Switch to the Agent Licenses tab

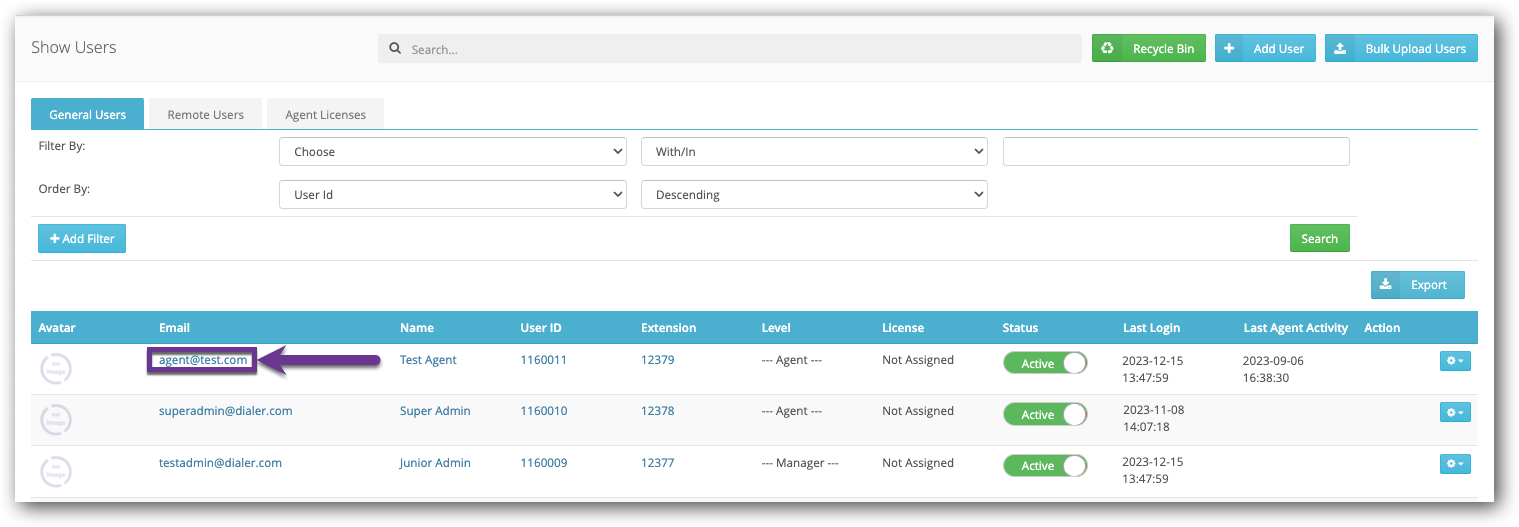(x=325, y=114)
